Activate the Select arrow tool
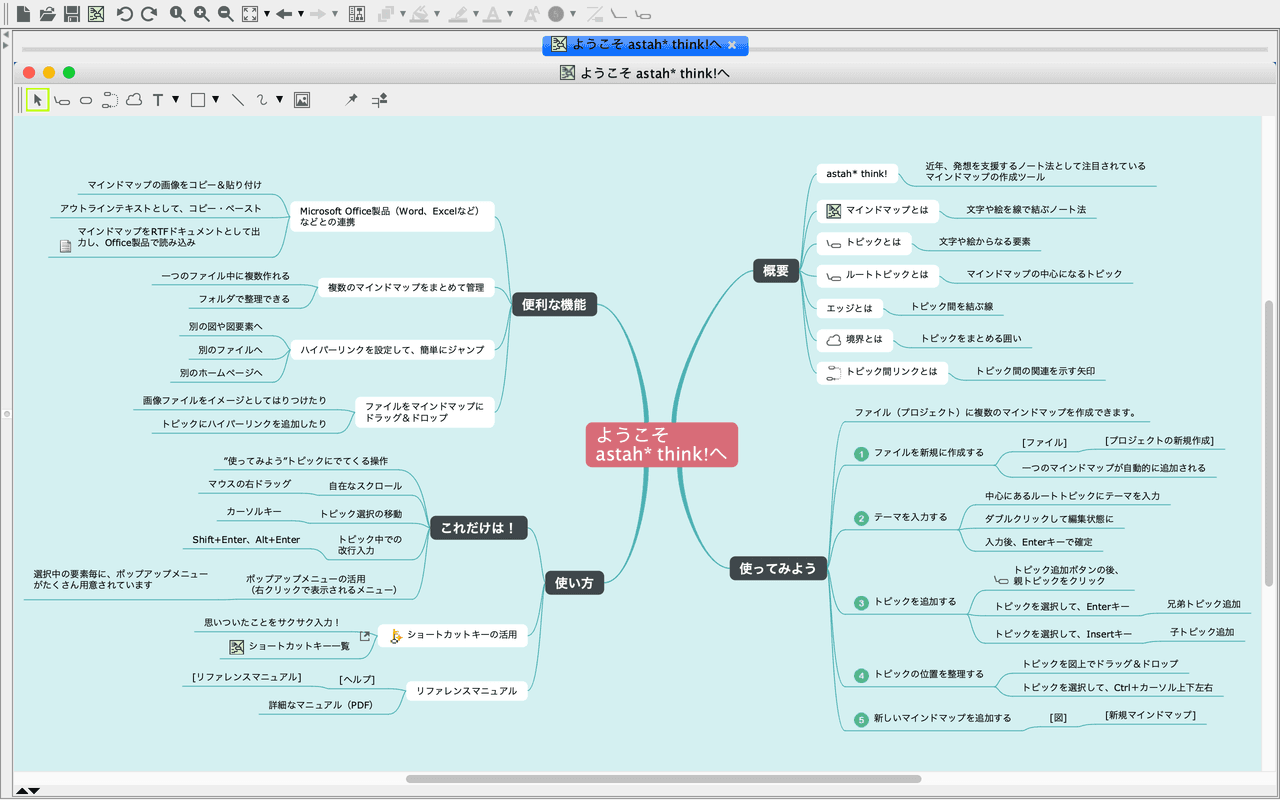The width and height of the screenshot is (1280, 800). tap(38, 100)
